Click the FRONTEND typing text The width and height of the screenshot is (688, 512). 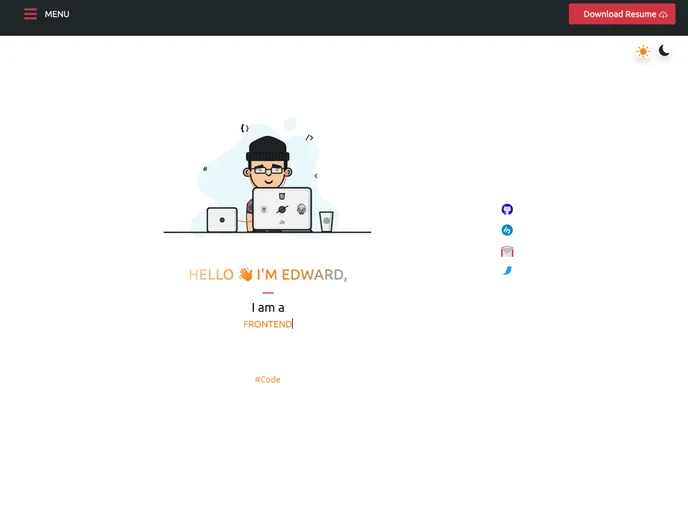pos(268,324)
